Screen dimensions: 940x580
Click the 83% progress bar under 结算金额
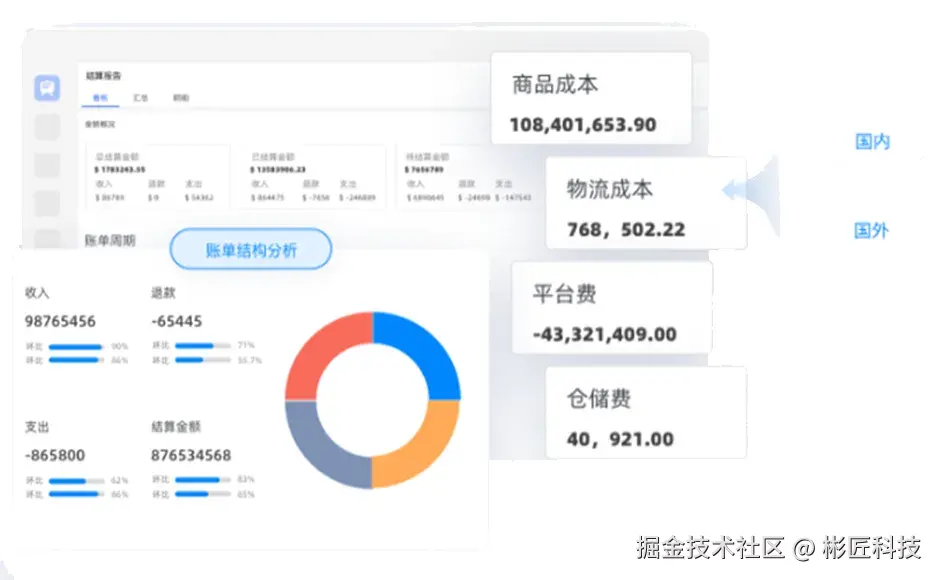(x=203, y=480)
